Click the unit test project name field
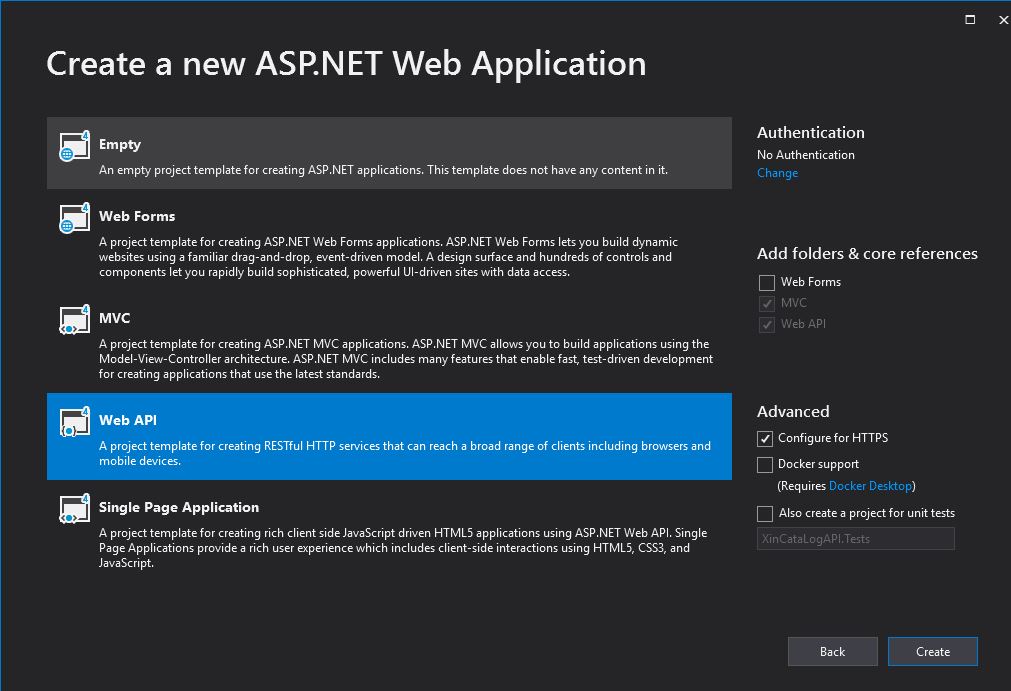 pos(856,539)
